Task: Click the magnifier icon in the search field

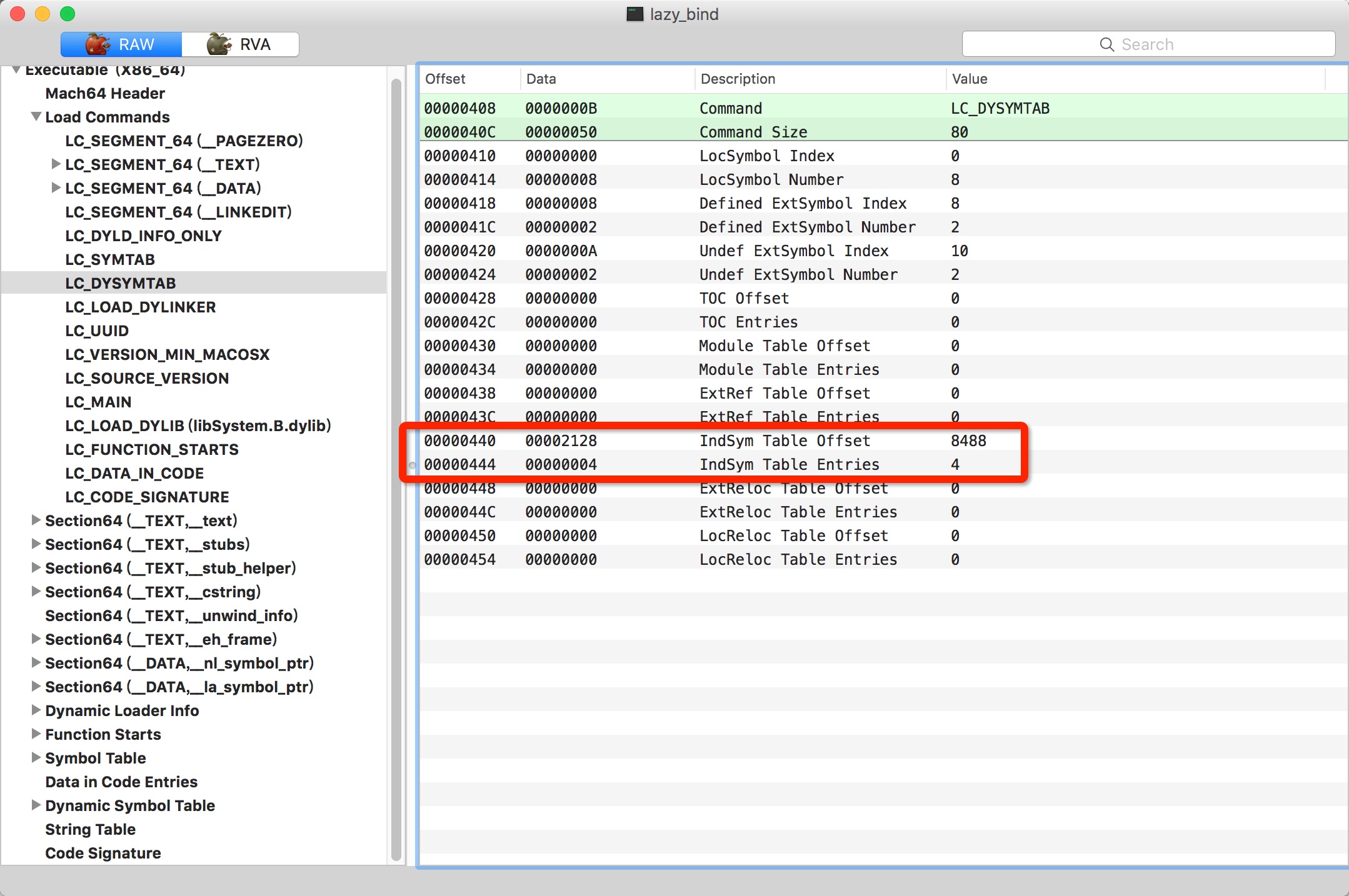Action: tap(1106, 44)
